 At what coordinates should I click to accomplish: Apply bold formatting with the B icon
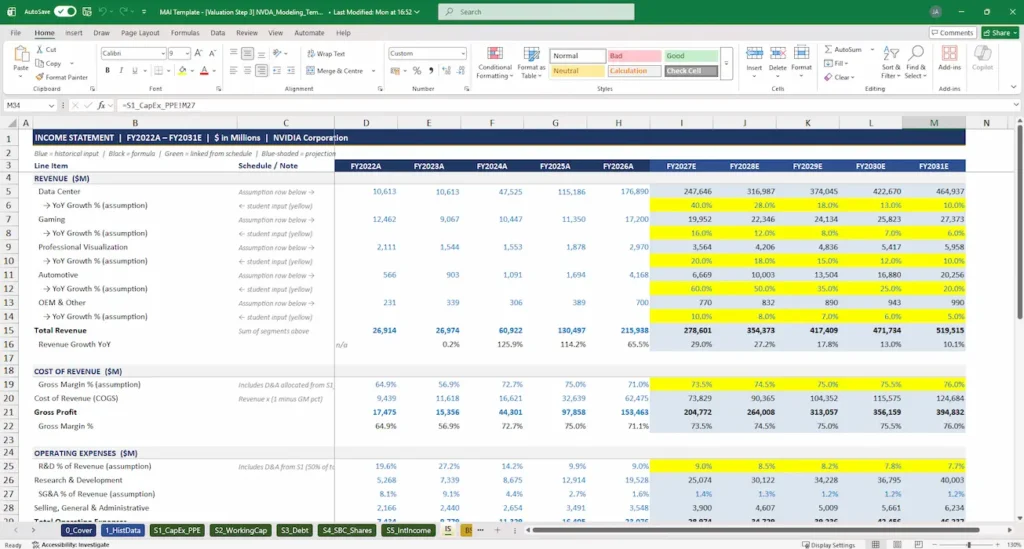click(107, 71)
